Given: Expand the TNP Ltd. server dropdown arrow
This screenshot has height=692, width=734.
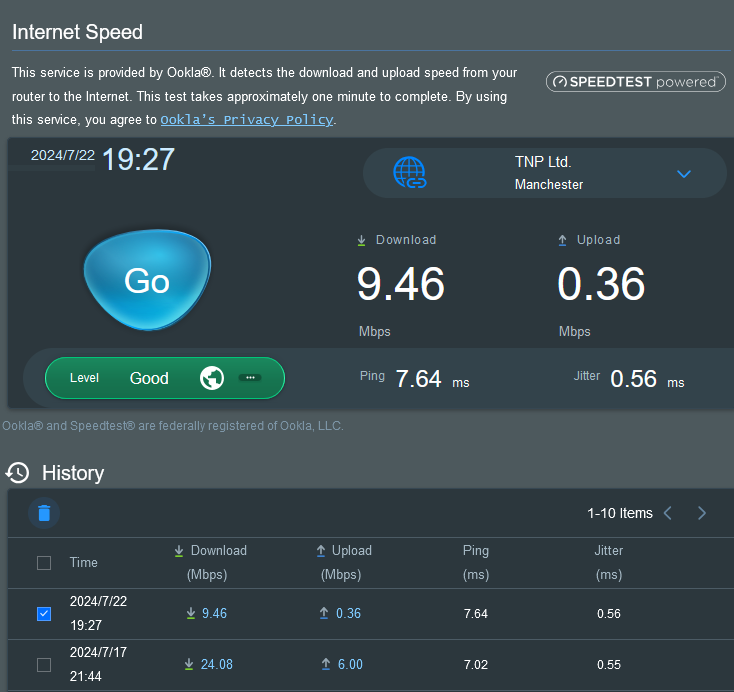Looking at the screenshot, I should [x=684, y=174].
